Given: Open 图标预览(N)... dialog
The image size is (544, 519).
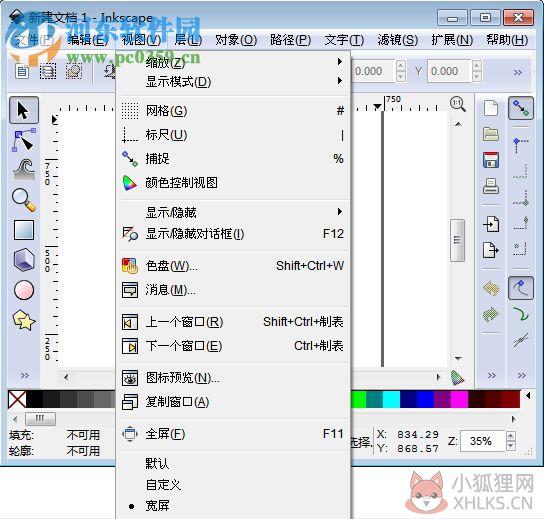Looking at the screenshot, I should click(x=233, y=378).
